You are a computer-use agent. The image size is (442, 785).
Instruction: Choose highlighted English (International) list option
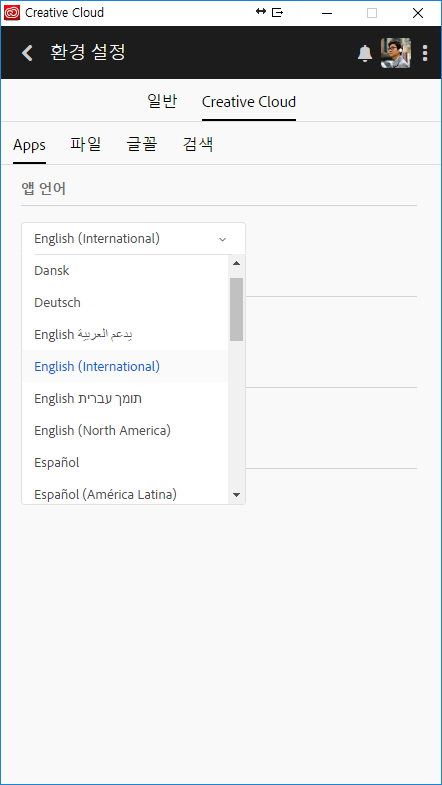(x=125, y=366)
